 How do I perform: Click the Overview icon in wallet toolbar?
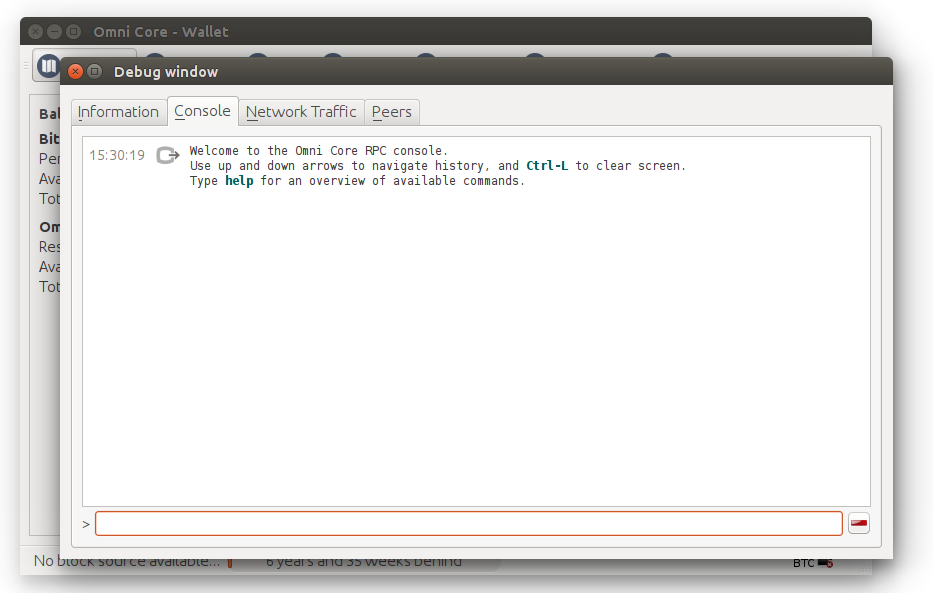tap(48, 66)
